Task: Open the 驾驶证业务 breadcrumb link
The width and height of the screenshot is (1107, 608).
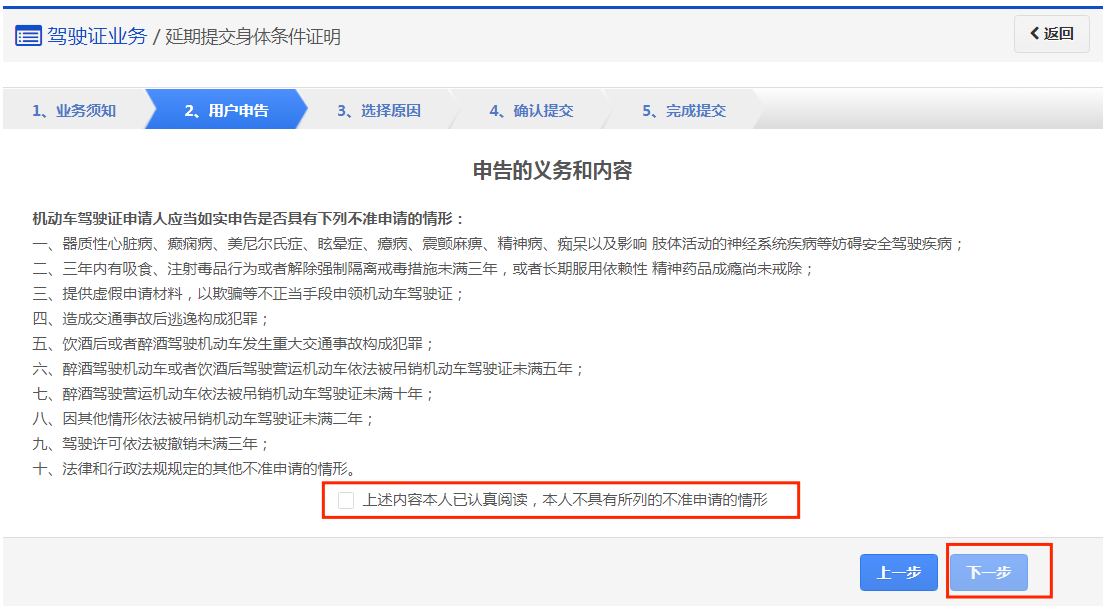Action: [x=97, y=37]
